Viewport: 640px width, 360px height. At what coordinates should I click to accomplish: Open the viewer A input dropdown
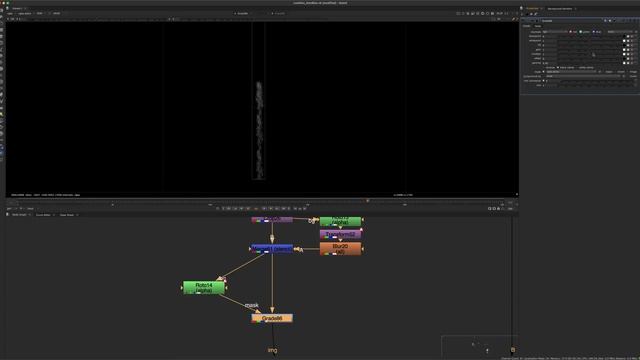click(243, 13)
